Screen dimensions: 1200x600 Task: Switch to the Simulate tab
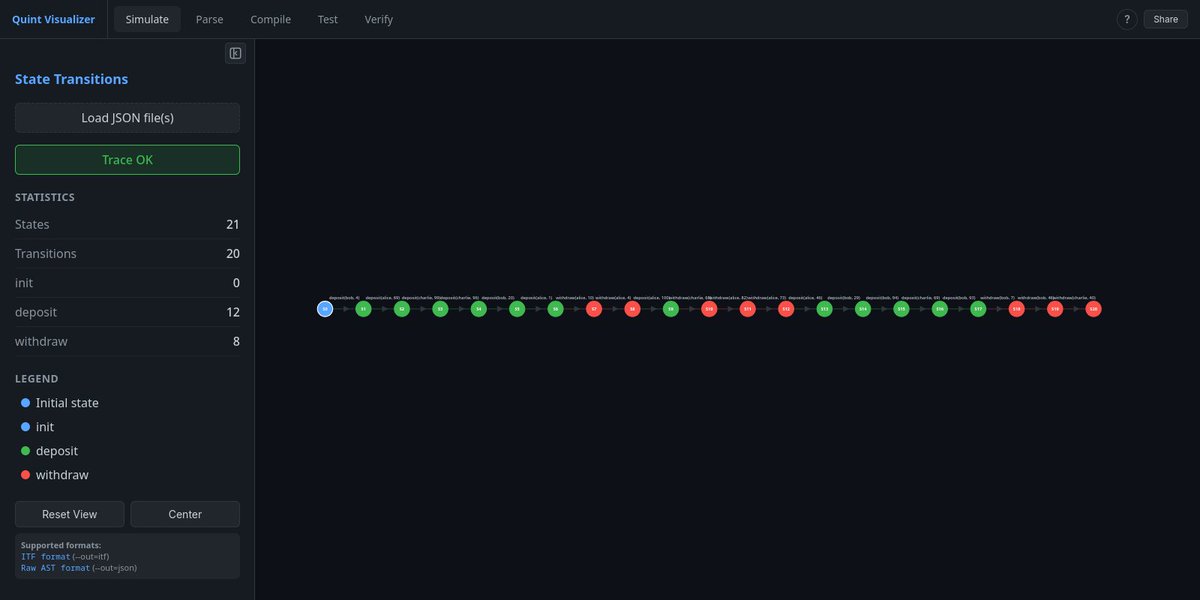tap(147, 19)
